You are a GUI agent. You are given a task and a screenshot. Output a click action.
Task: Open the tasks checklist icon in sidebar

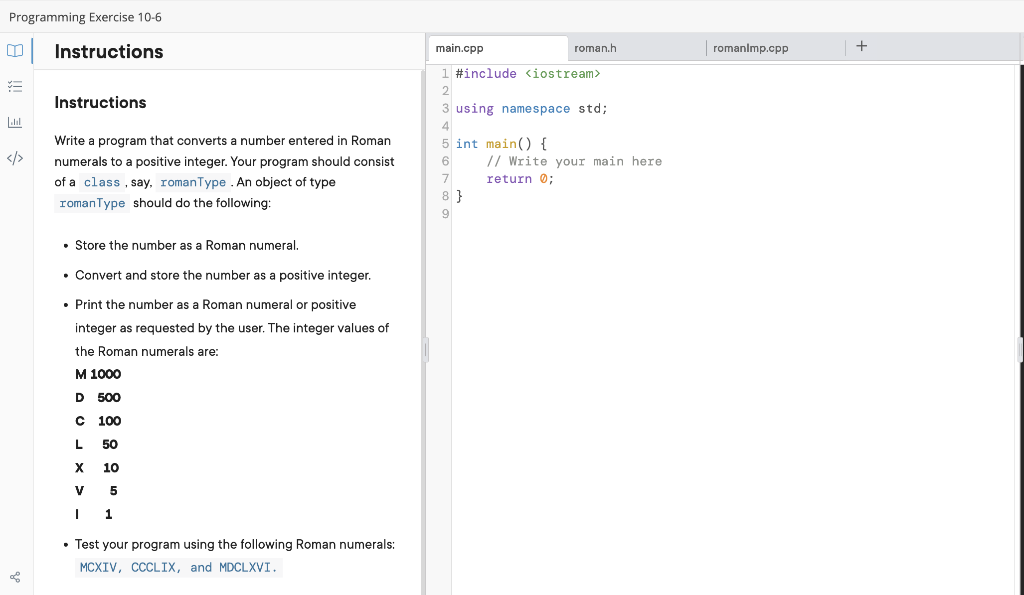point(15,86)
